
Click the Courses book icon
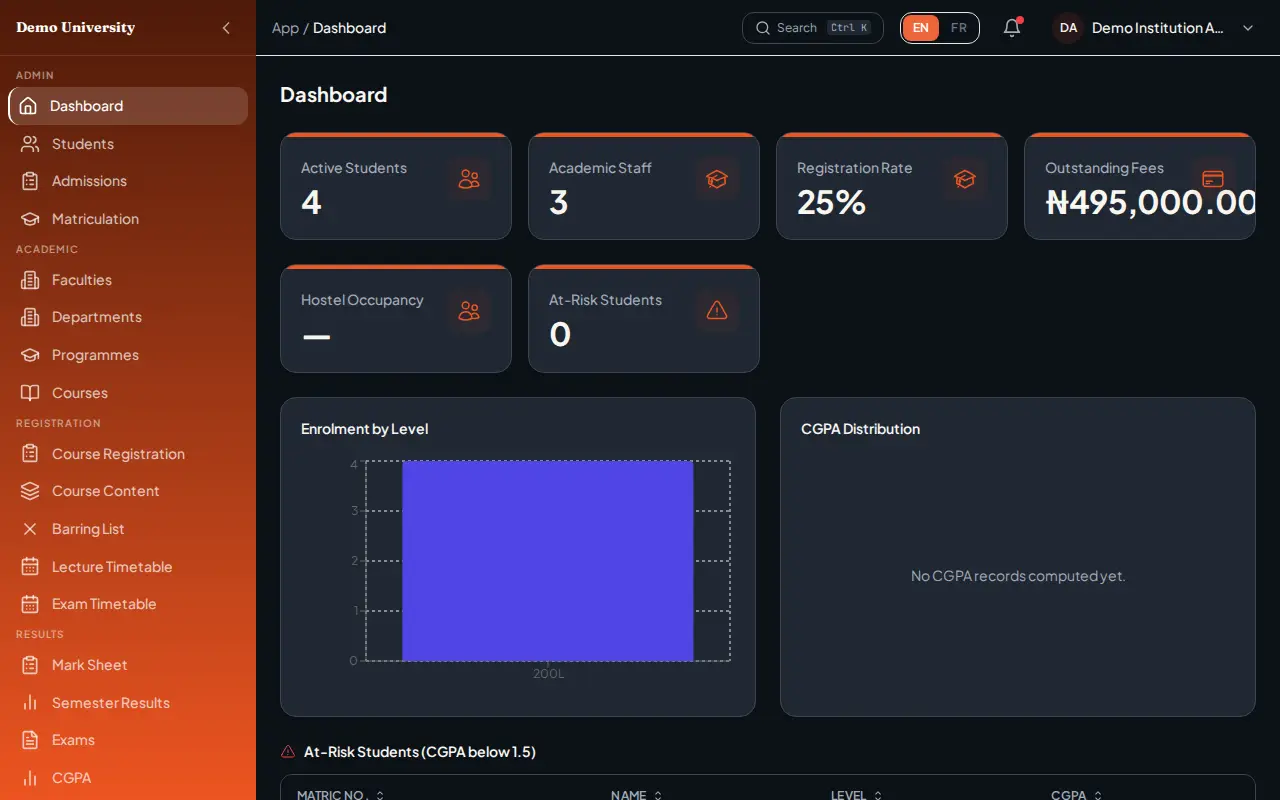(x=30, y=393)
